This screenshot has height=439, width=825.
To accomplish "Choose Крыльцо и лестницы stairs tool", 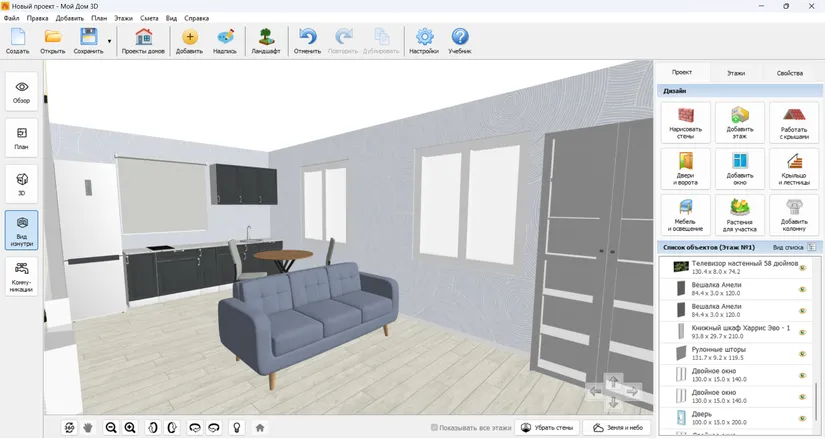I will pos(794,169).
